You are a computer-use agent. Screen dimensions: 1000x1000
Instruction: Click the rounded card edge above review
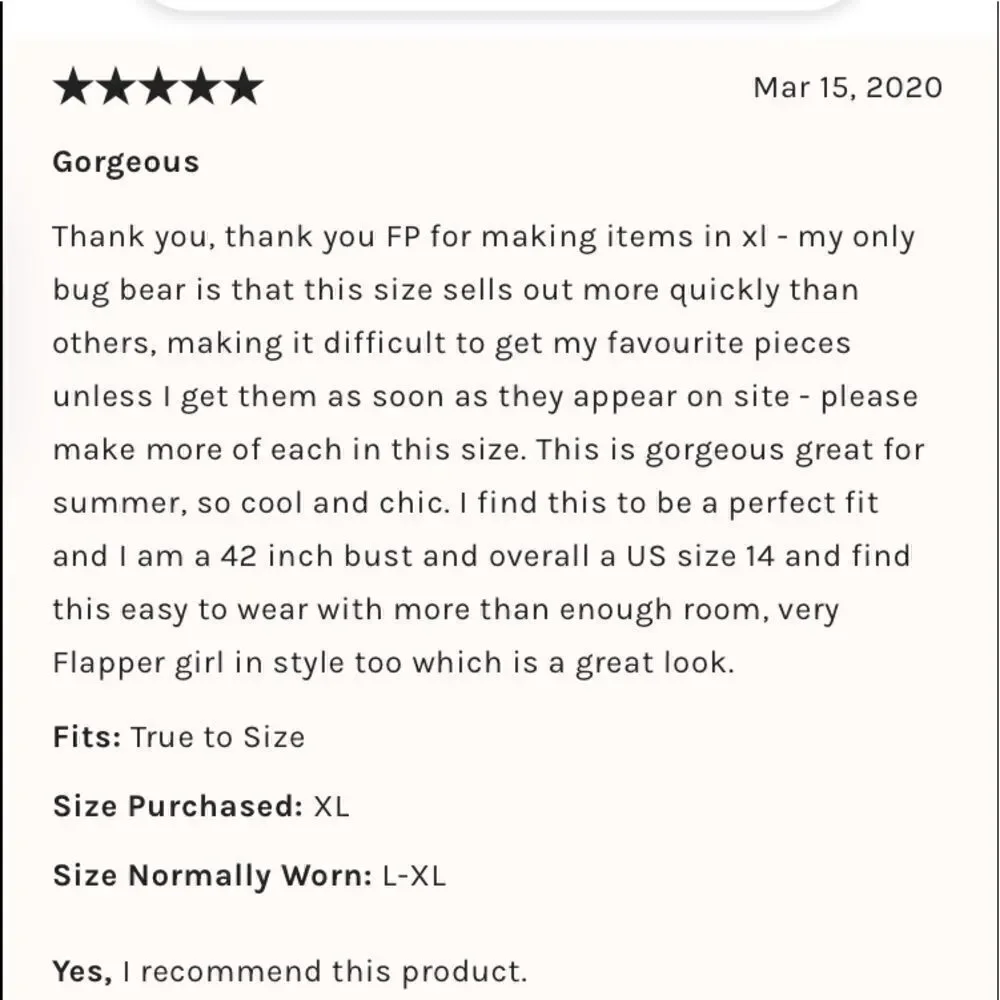coord(501,6)
